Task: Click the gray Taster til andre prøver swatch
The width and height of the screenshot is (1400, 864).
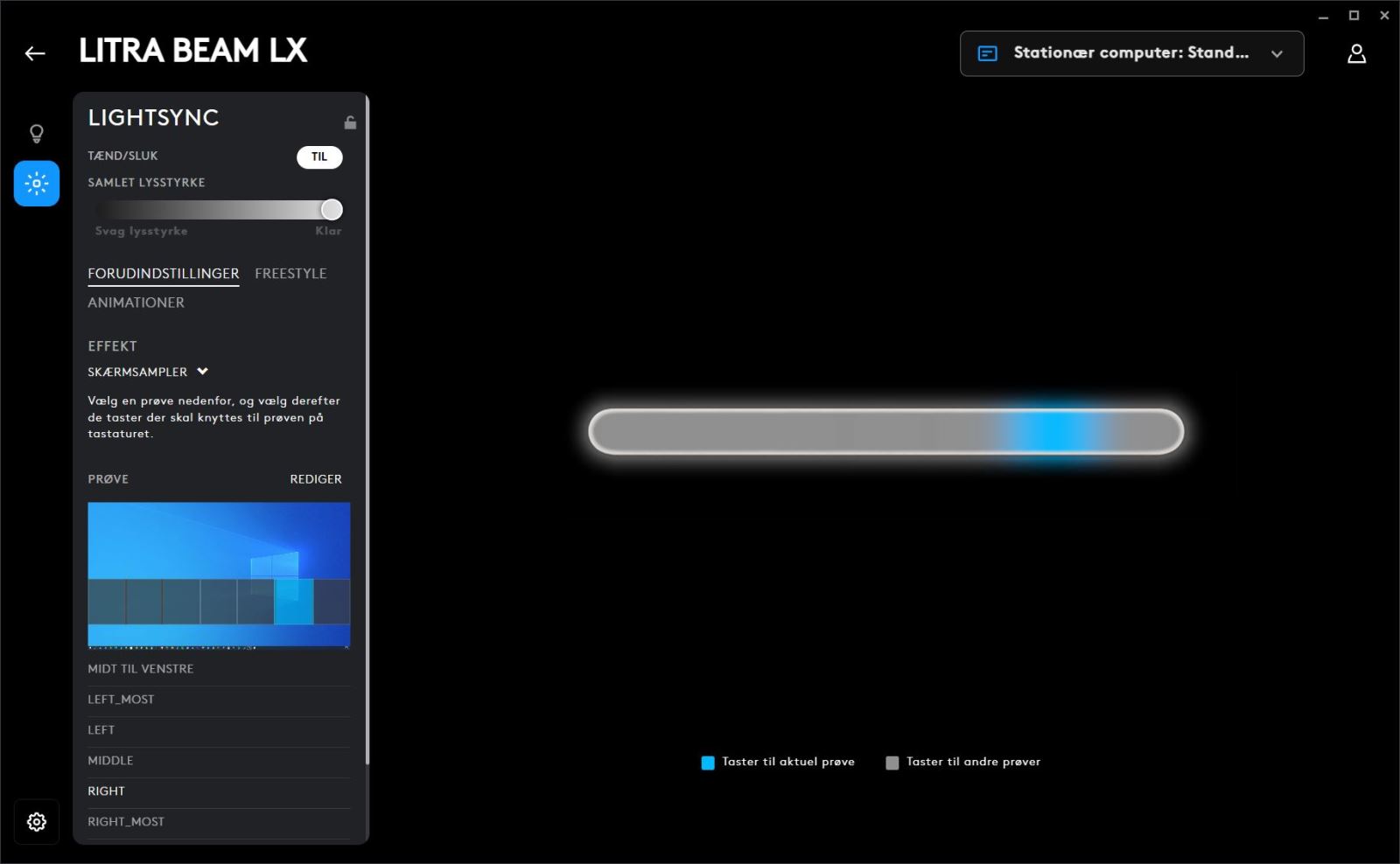Action: 892,763
